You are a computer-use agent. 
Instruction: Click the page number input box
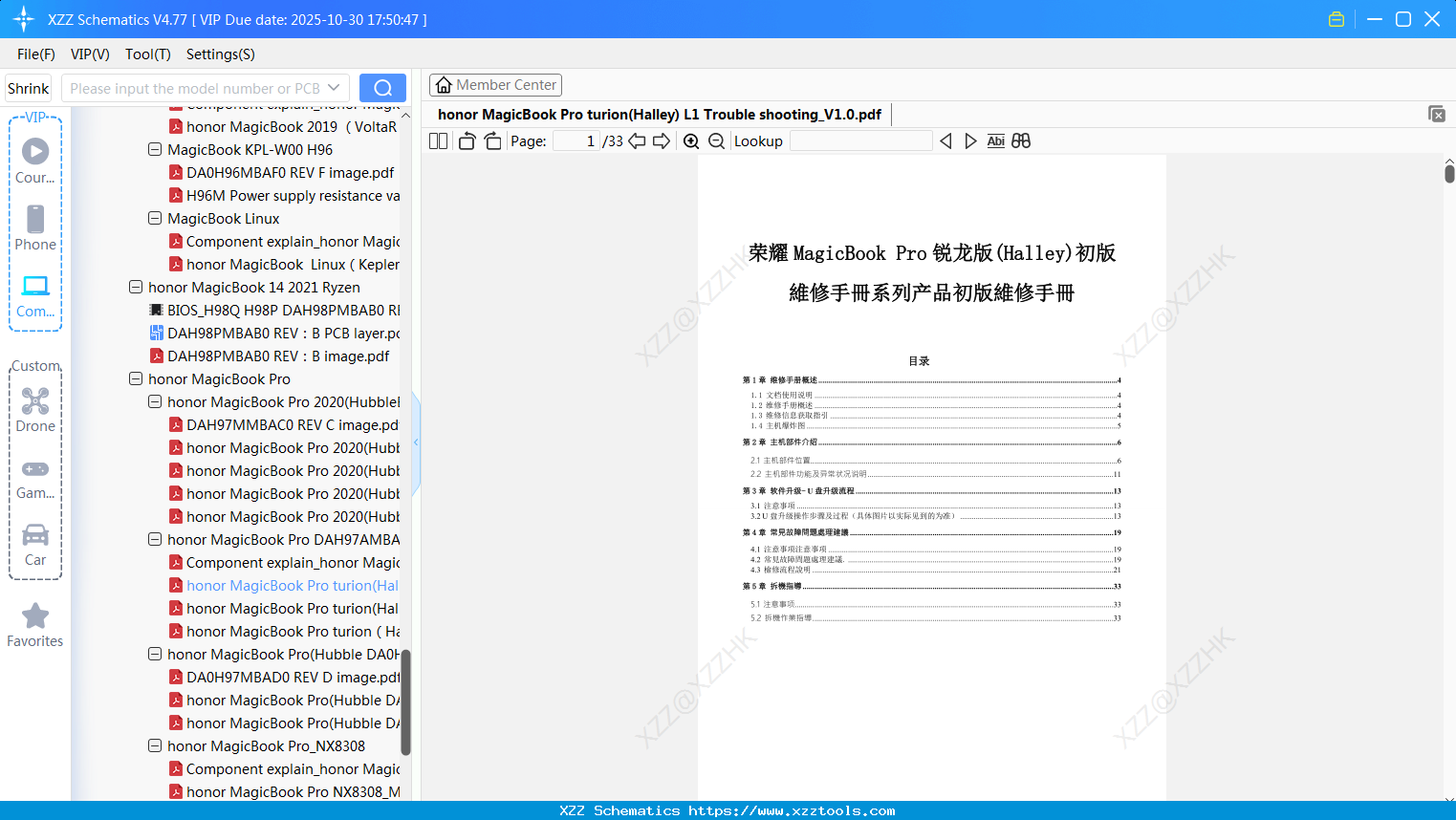[576, 141]
